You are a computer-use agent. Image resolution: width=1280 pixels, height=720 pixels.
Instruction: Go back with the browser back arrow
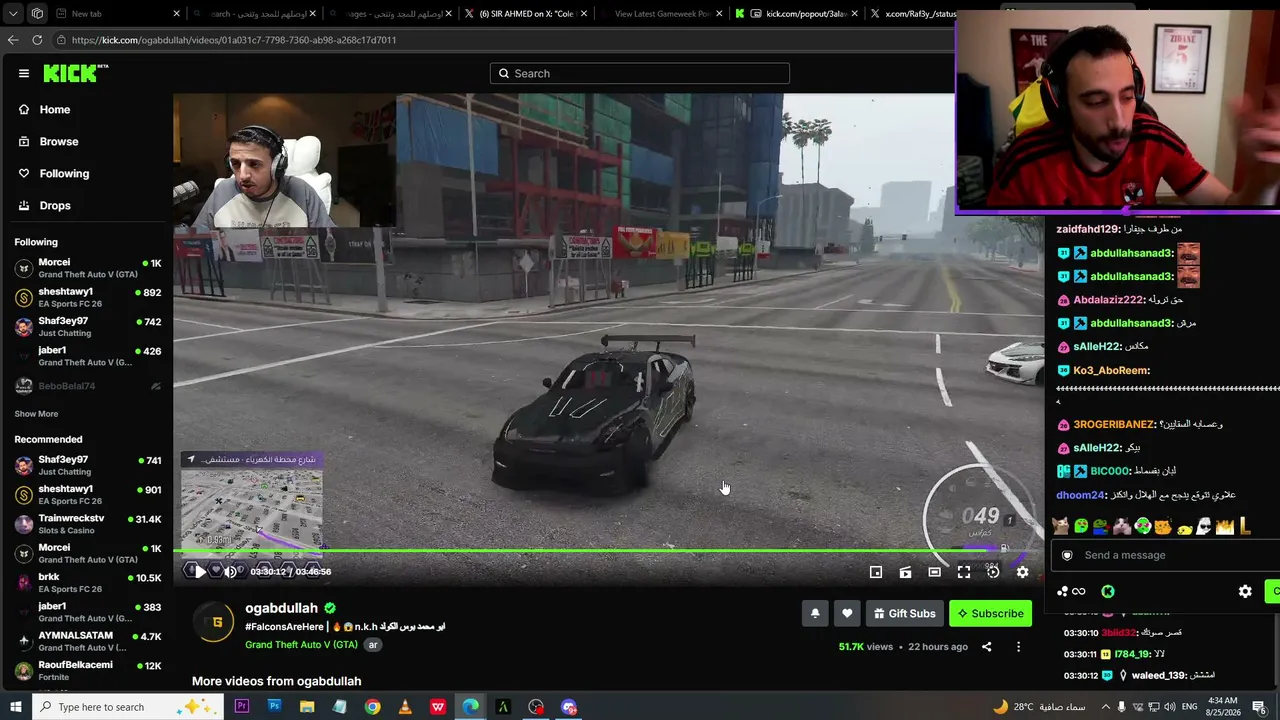click(x=13, y=40)
